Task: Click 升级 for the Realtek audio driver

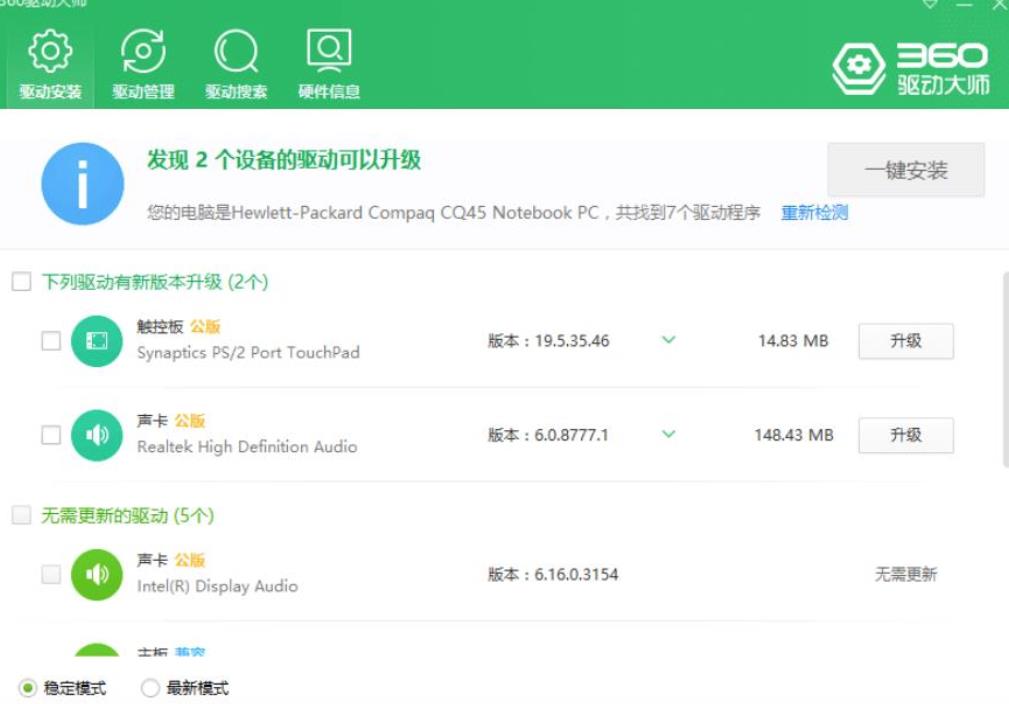Action: (x=906, y=435)
